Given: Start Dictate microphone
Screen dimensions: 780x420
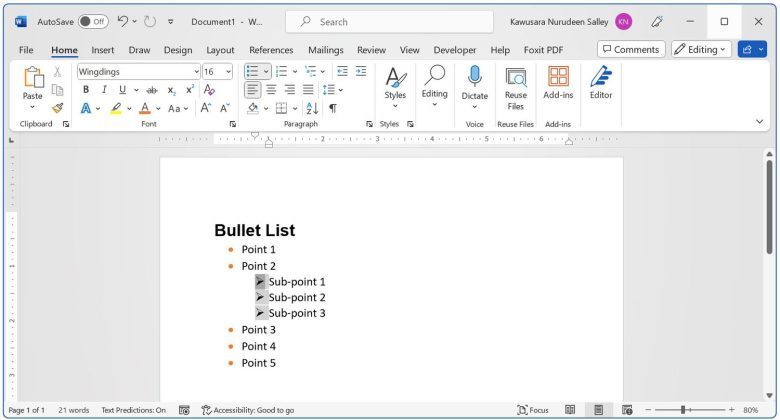Looking at the screenshot, I should [x=475, y=88].
